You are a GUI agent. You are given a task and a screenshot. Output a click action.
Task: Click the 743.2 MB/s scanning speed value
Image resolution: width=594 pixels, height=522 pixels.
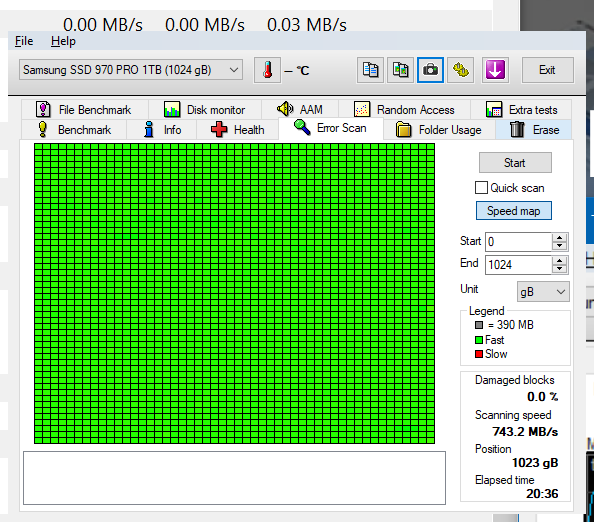click(x=525, y=431)
